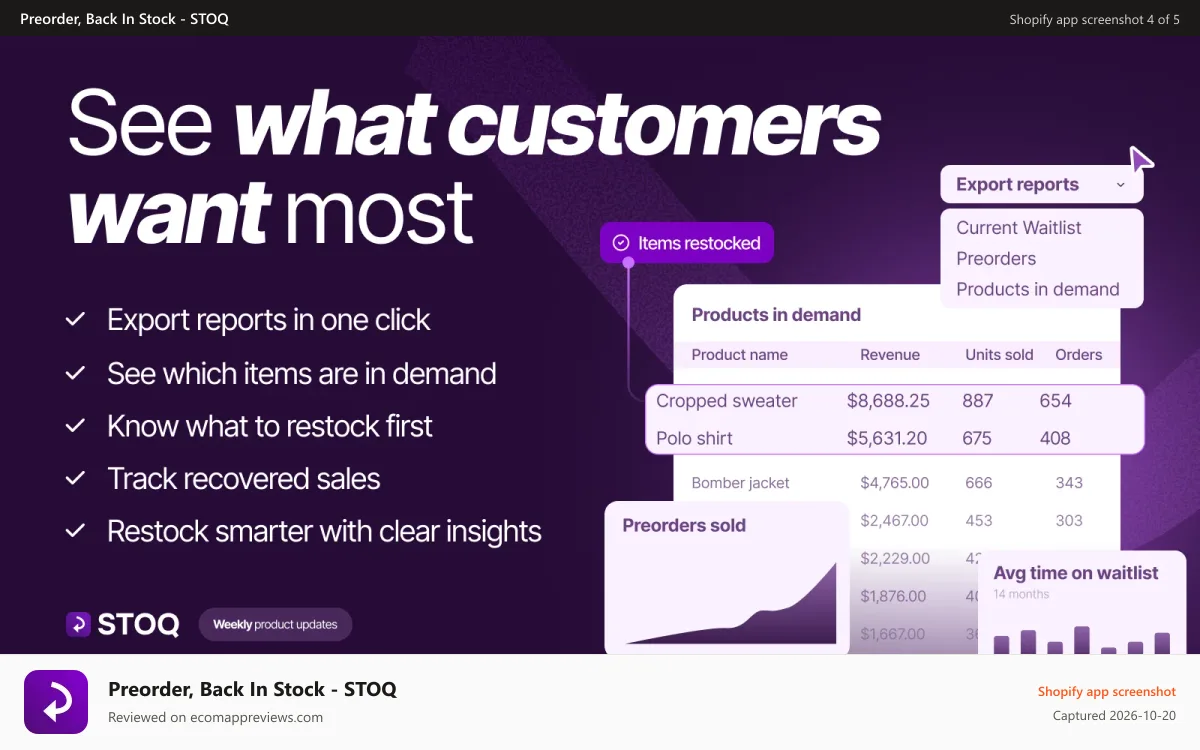Click the Shopify app screenshot 4 of 5 label
This screenshot has height=750, width=1200.
[1094, 19]
